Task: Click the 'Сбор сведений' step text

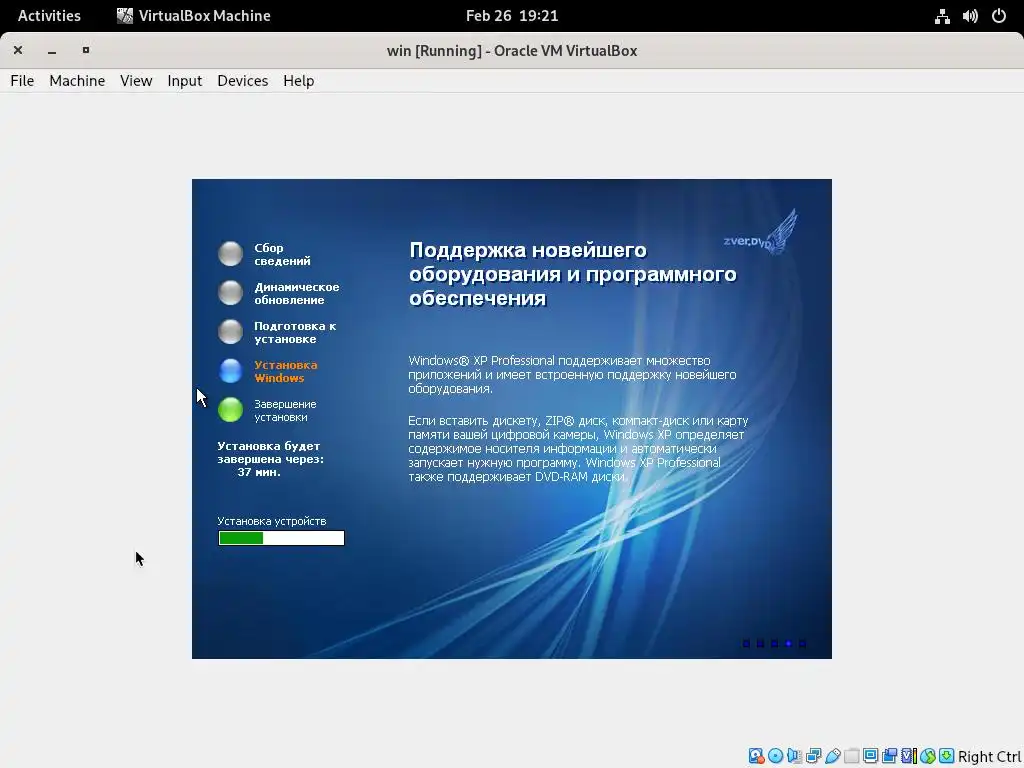Action: [x=282, y=254]
